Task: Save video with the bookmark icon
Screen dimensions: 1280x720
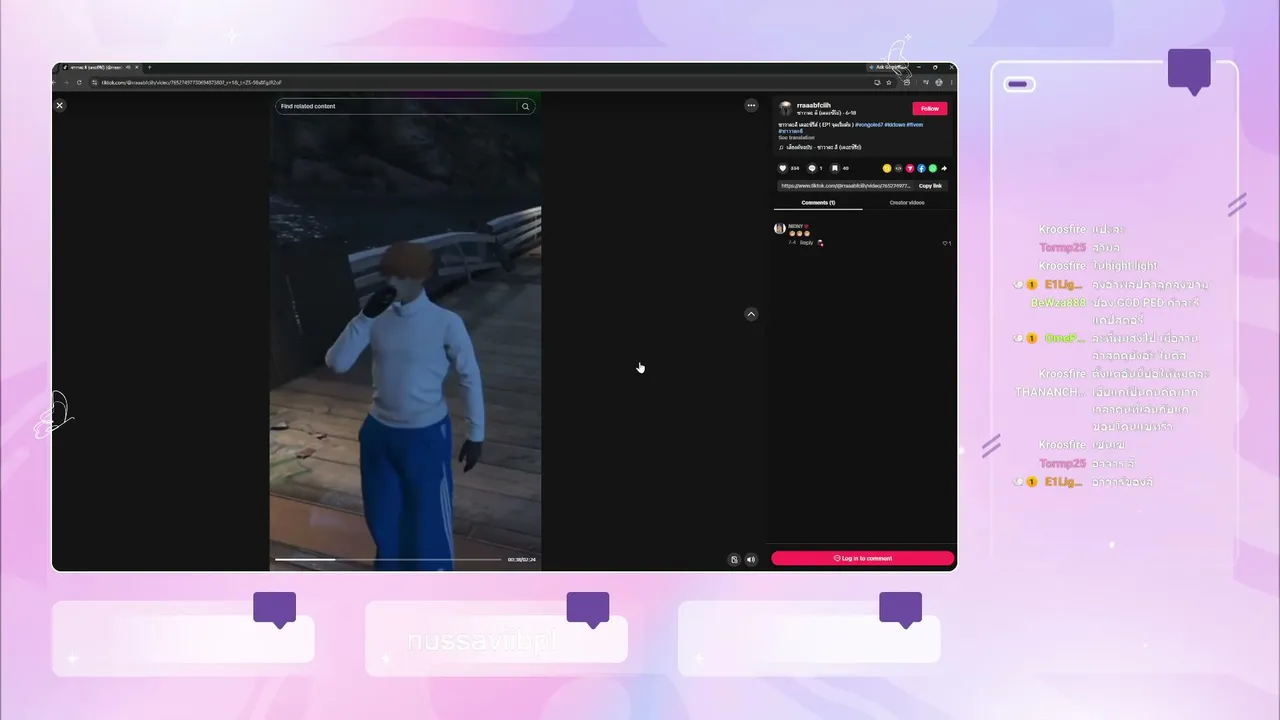Action: tap(835, 168)
